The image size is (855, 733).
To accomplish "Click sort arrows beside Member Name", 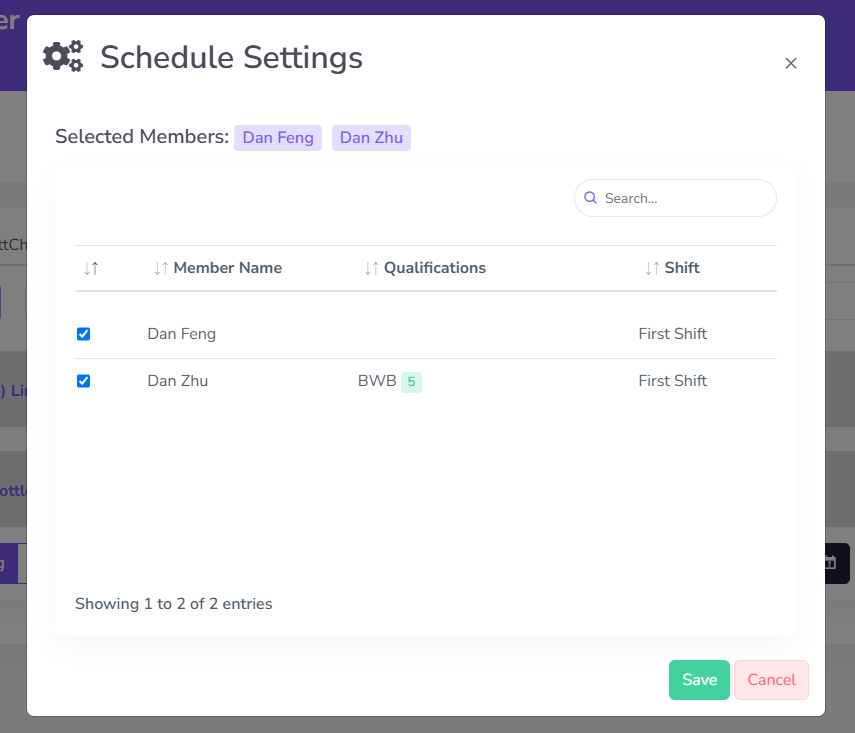I will click(161, 268).
